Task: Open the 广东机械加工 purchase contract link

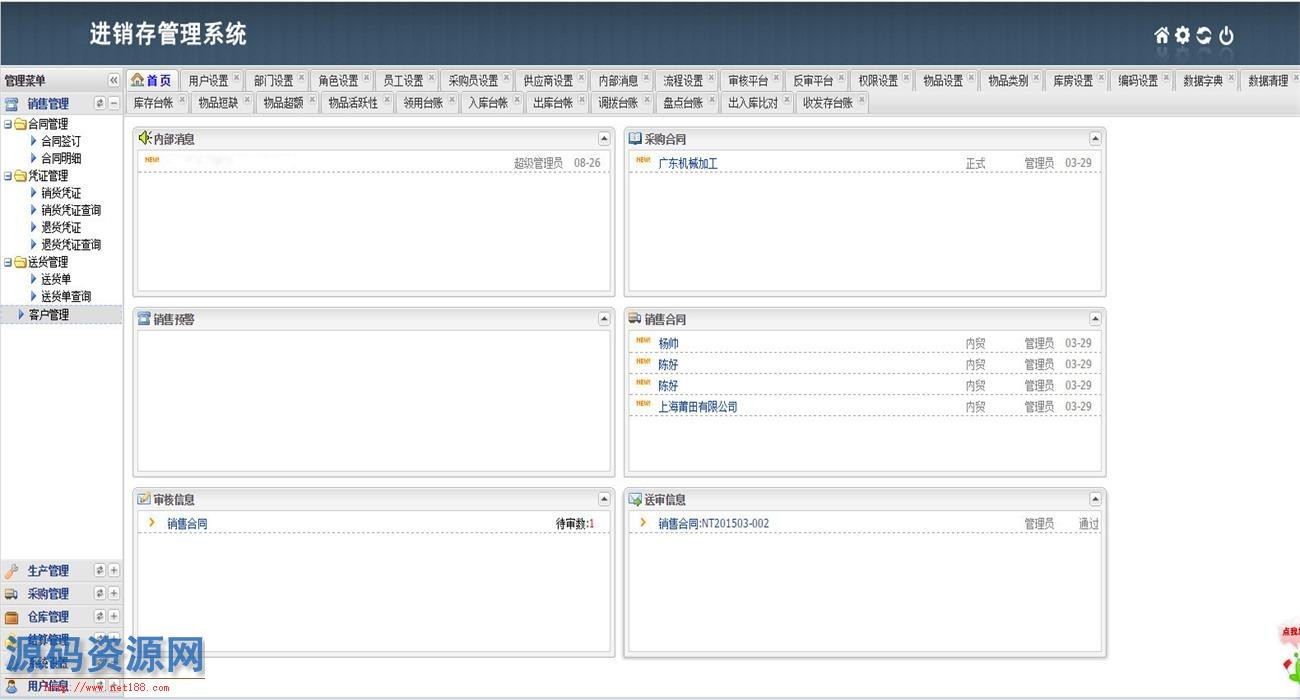Action: pyautogui.click(x=687, y=163)
